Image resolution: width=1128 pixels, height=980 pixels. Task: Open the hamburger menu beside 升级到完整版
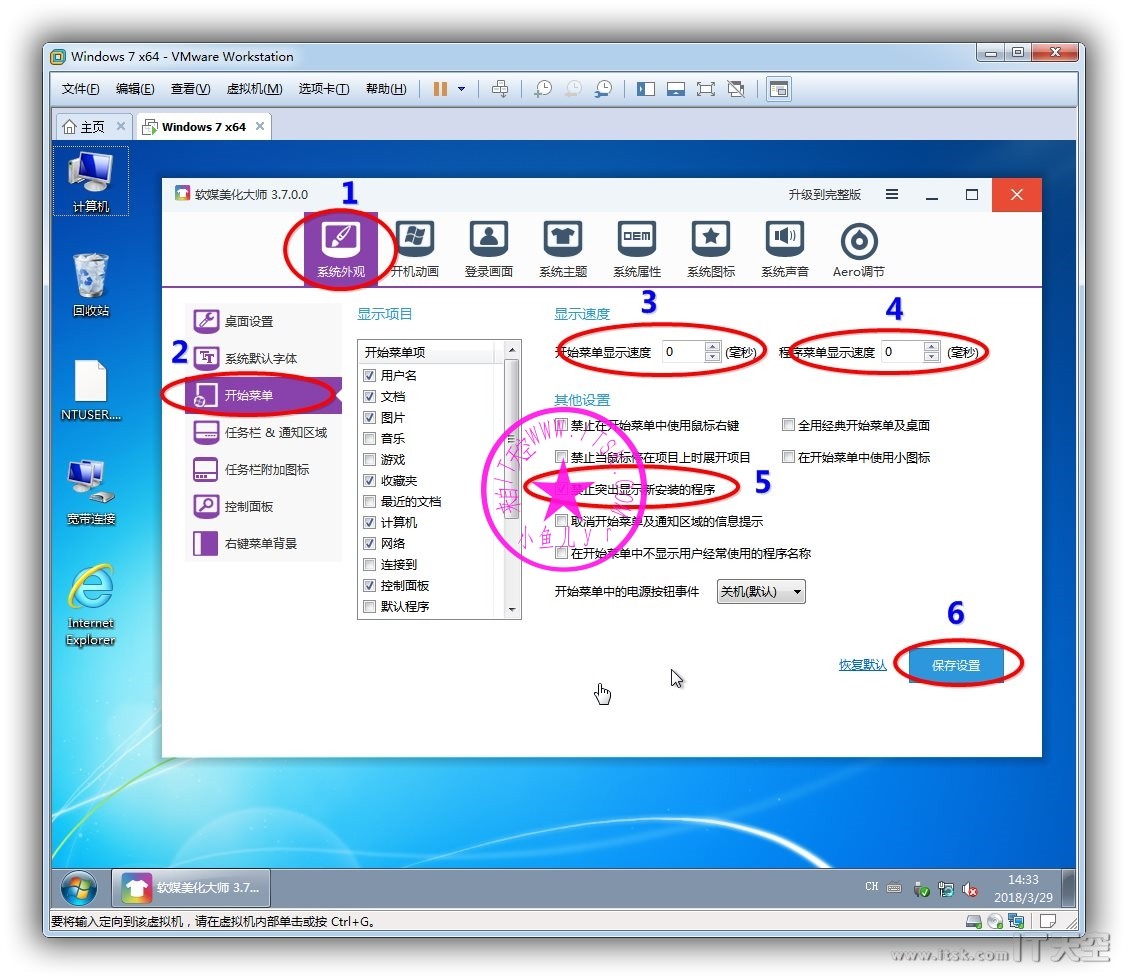(x=892, y=195)
